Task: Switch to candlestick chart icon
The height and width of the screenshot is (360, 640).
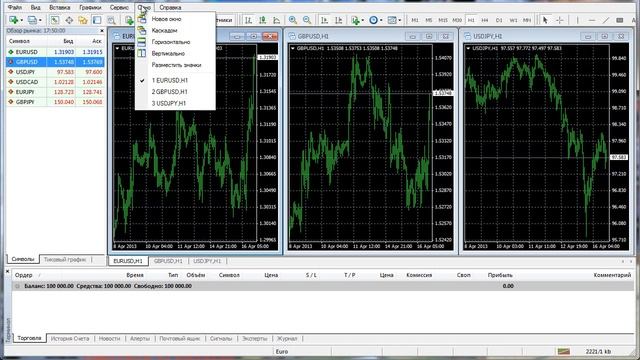Action: point(262,20)
